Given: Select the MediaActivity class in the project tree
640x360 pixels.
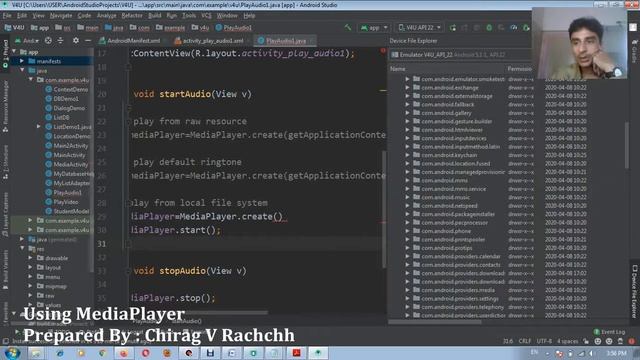Looking at the screenshot, I should coord(67,164).
